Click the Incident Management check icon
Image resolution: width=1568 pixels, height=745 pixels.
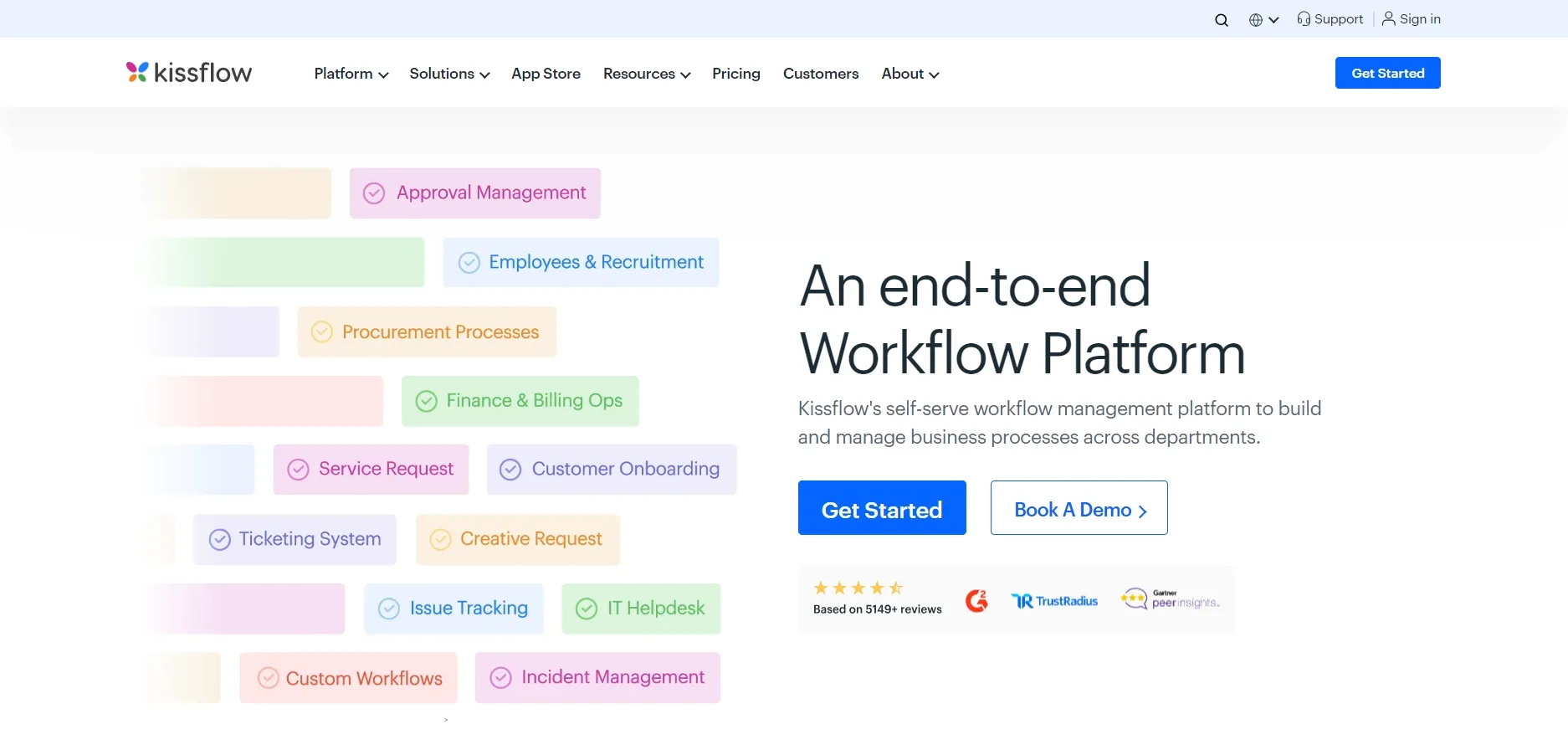(x=501, y=678)
